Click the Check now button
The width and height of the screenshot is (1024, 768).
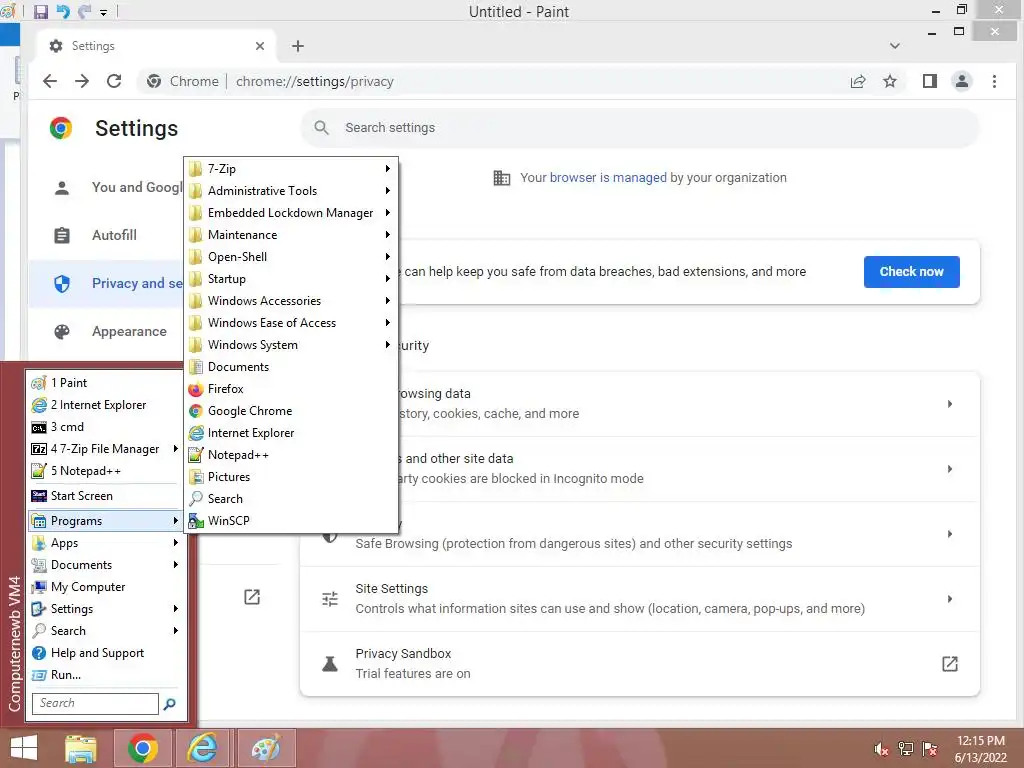pos(912,272)
